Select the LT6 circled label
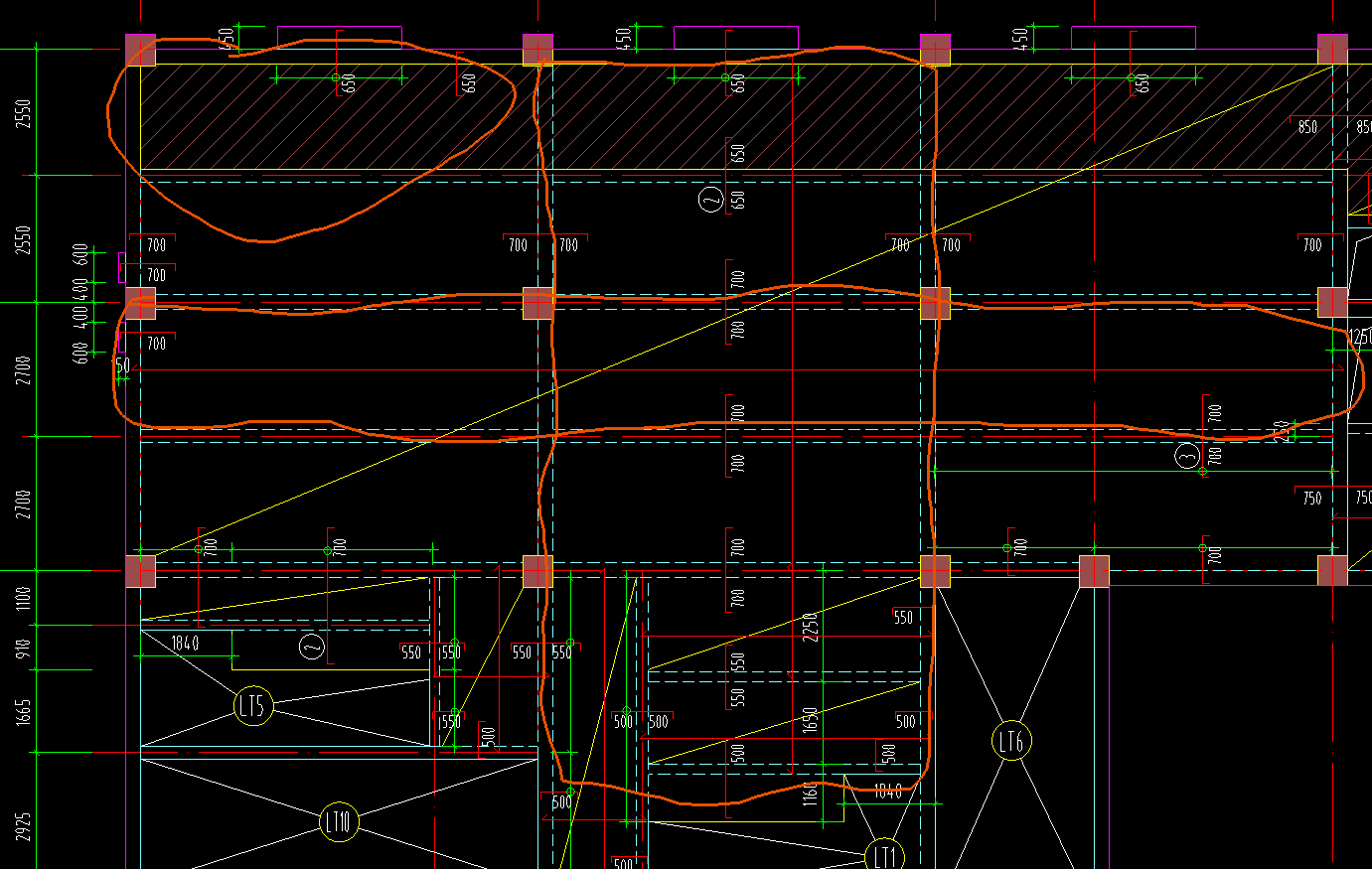The width and height of the screenshot is (1372, 869). 1011,741
